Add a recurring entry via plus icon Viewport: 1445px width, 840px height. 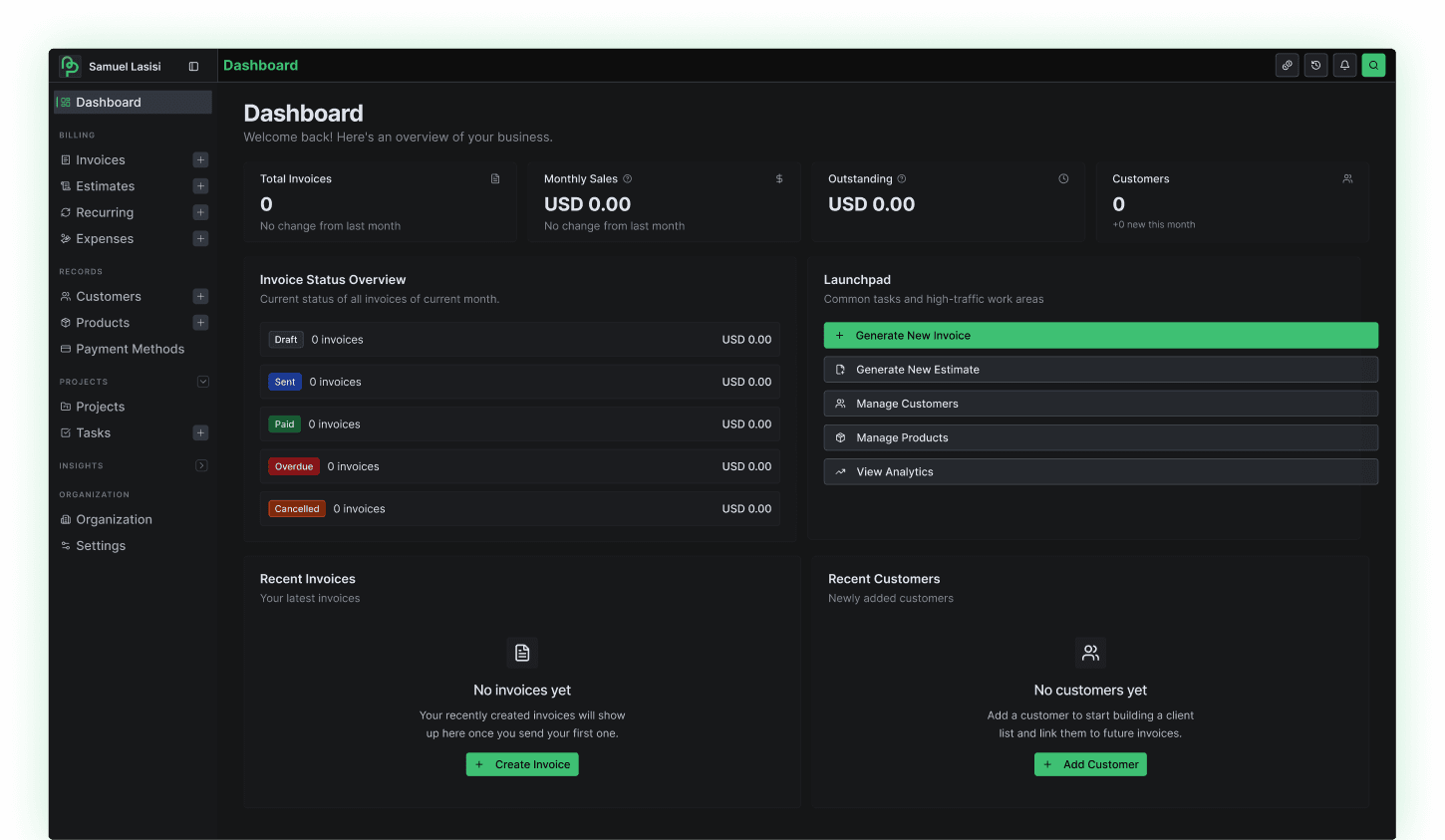(x=200, y=212)
